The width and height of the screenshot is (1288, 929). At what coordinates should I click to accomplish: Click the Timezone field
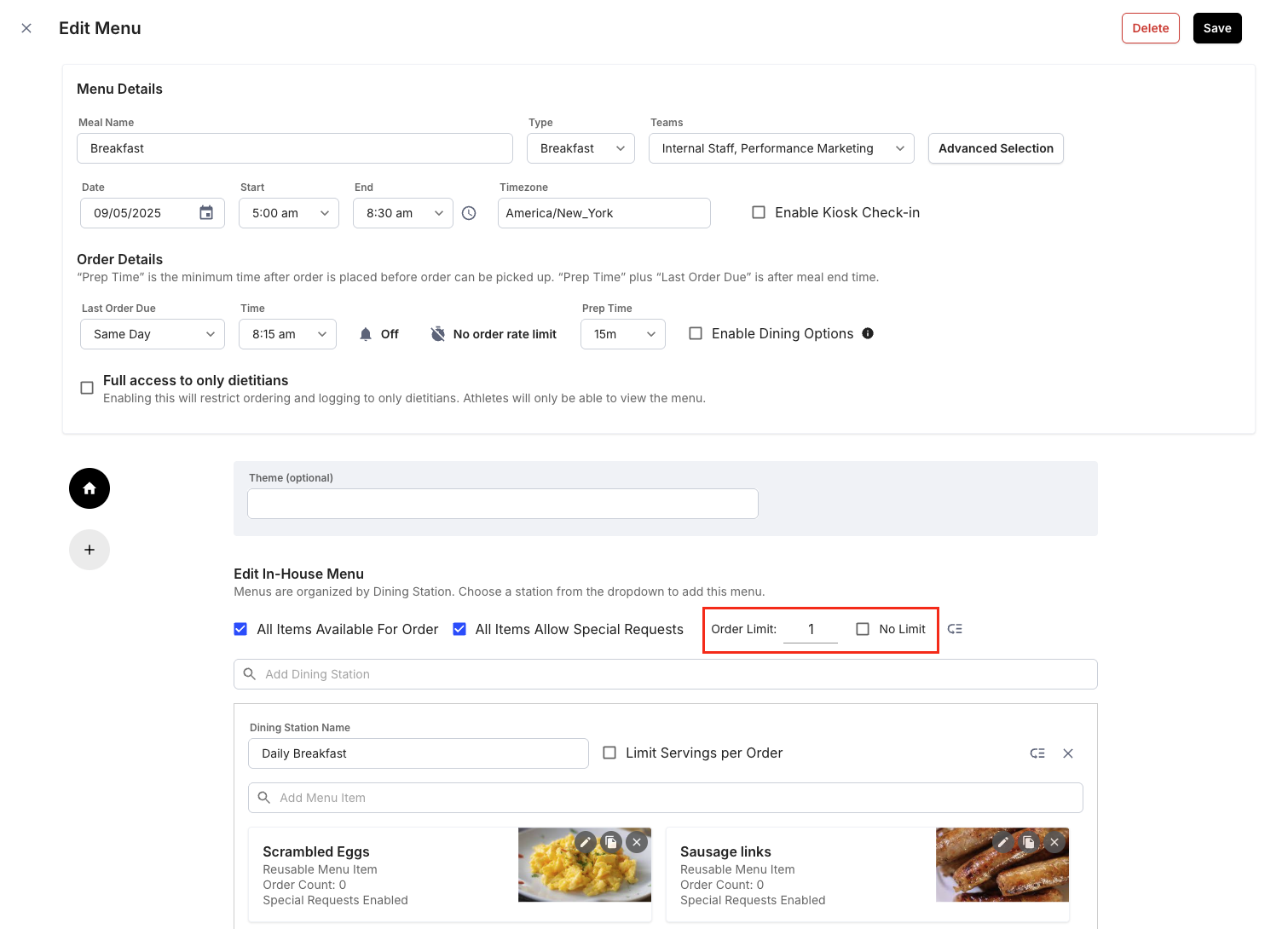[x=604, y=213]
